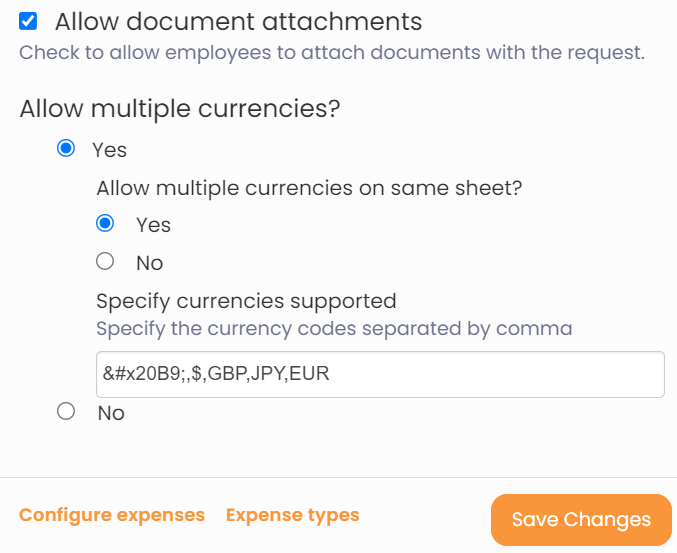Select Yes radio for Allow multiple currencies
The width and height of the screenshot is (677, 553).
66,149
